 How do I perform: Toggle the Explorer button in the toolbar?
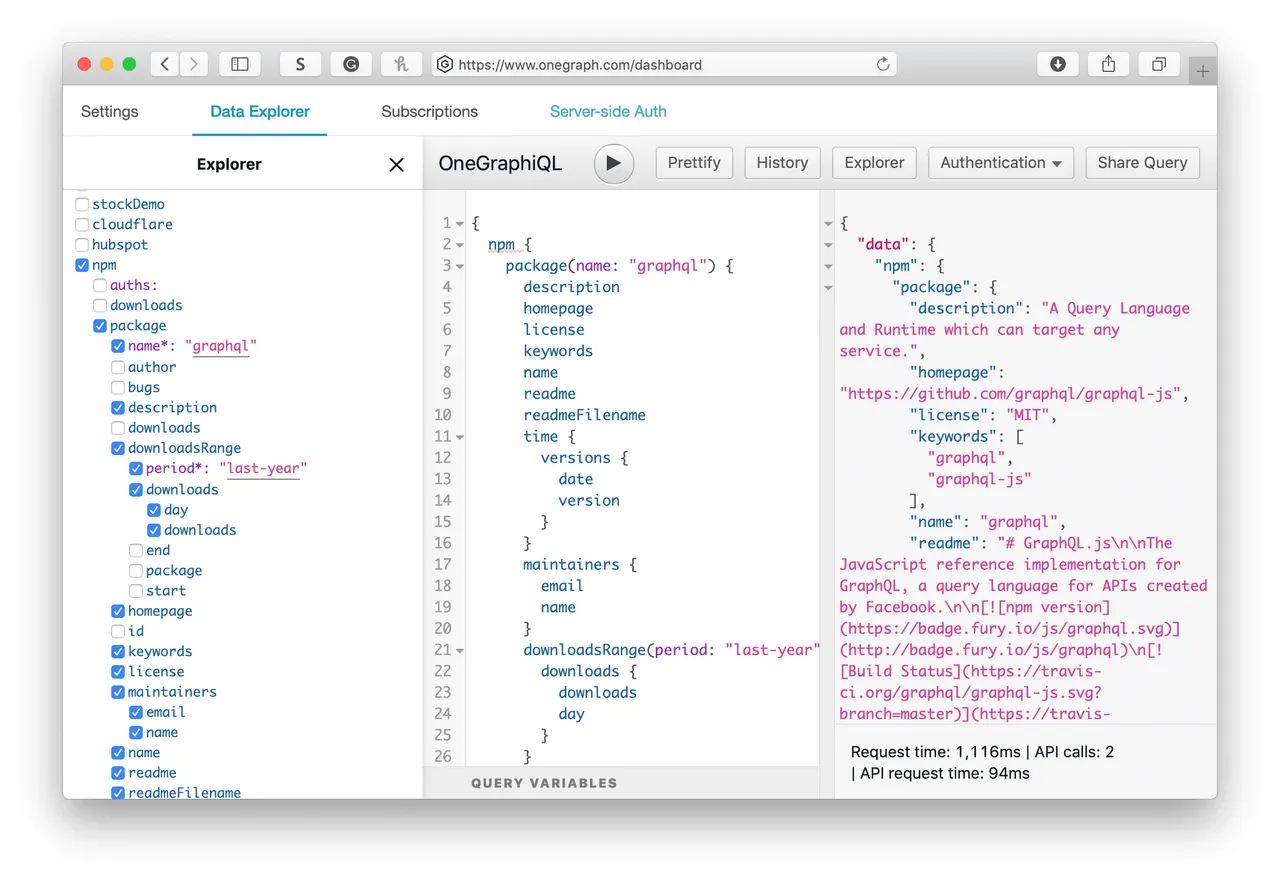(x=874, y=163)
